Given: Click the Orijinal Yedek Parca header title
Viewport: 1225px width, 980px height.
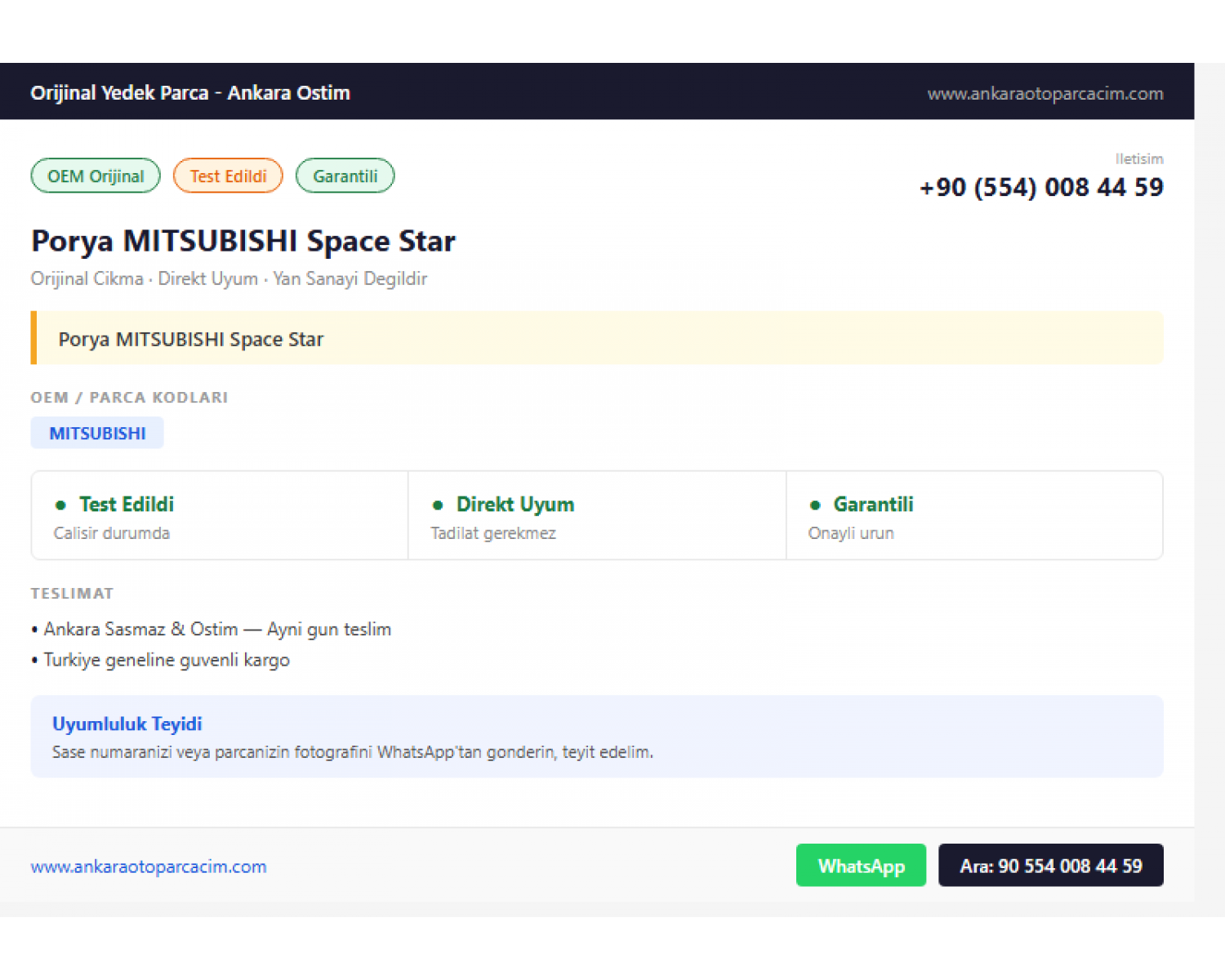Looking at the screenshot, I should click(x=190, y=93).
